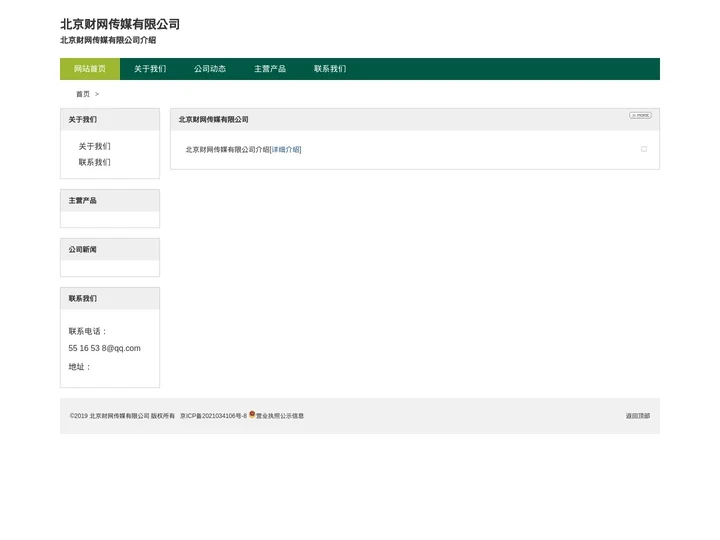Click the 北京财网传媒有限公司 heading of the content panel

tap(214, 119)
